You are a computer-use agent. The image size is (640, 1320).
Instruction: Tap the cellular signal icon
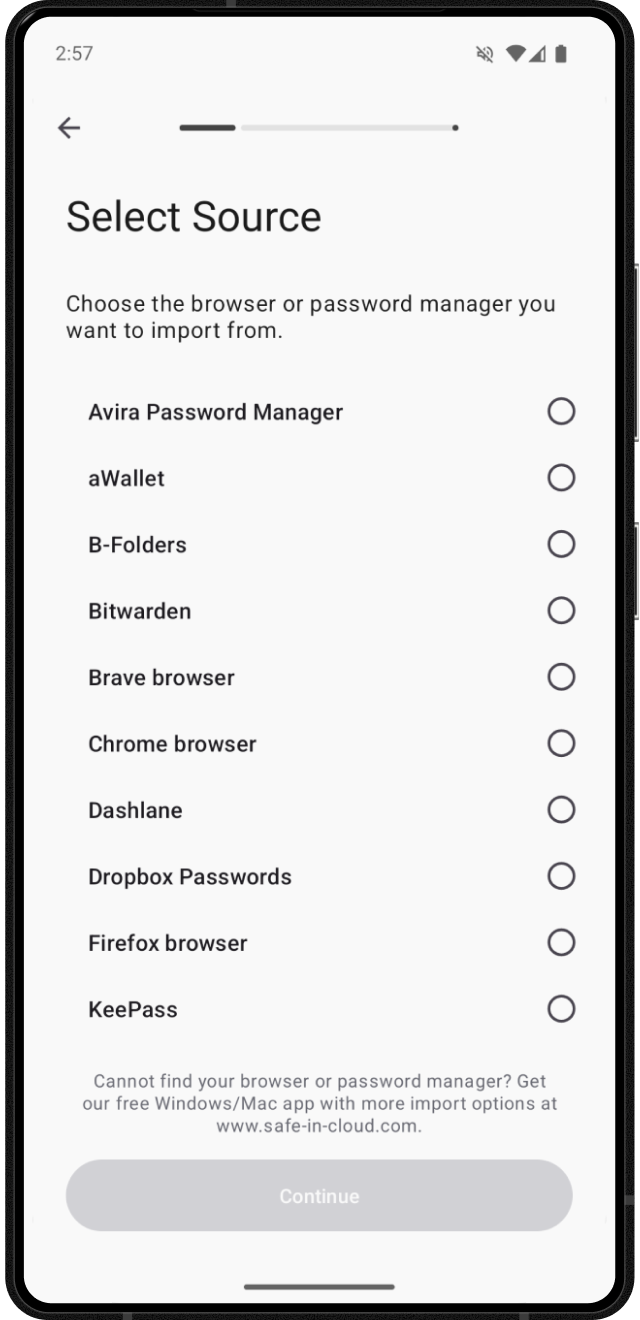click(x=538, y=54)
